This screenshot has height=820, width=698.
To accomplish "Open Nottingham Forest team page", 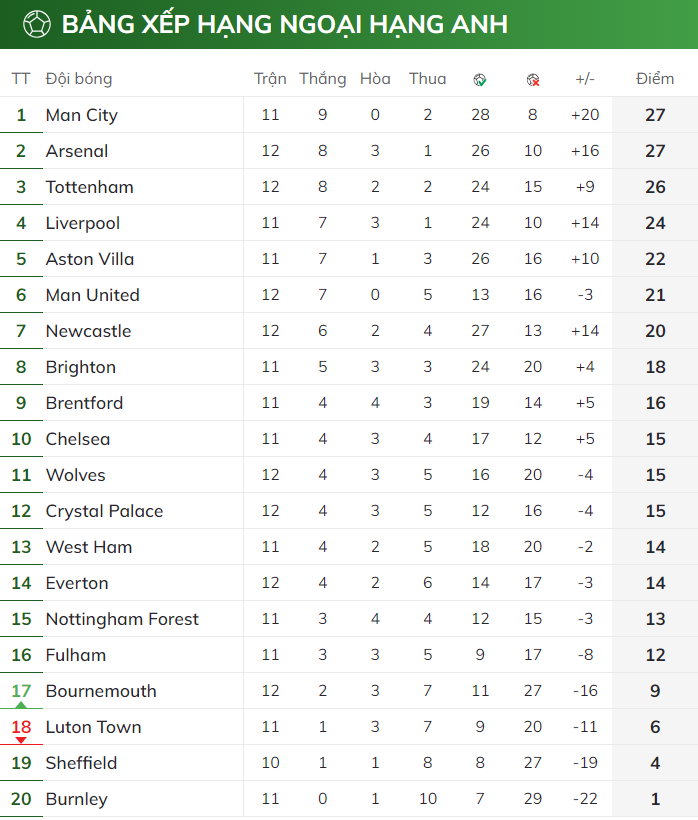I will pos(122,619).
